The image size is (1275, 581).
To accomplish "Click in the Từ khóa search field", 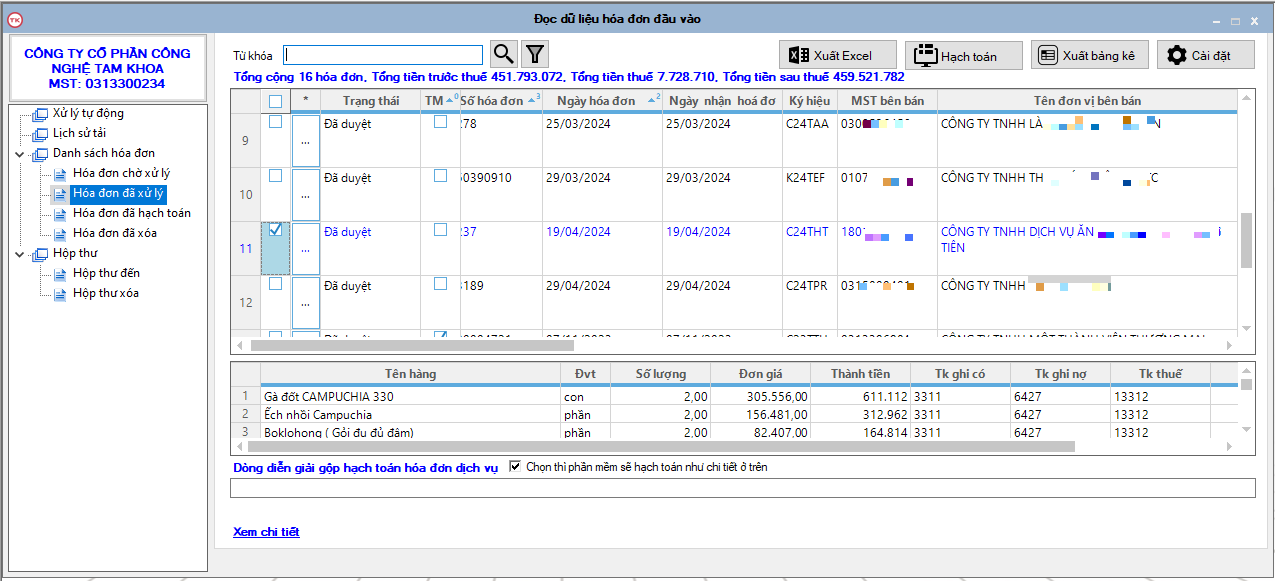I will pos(384,55).
